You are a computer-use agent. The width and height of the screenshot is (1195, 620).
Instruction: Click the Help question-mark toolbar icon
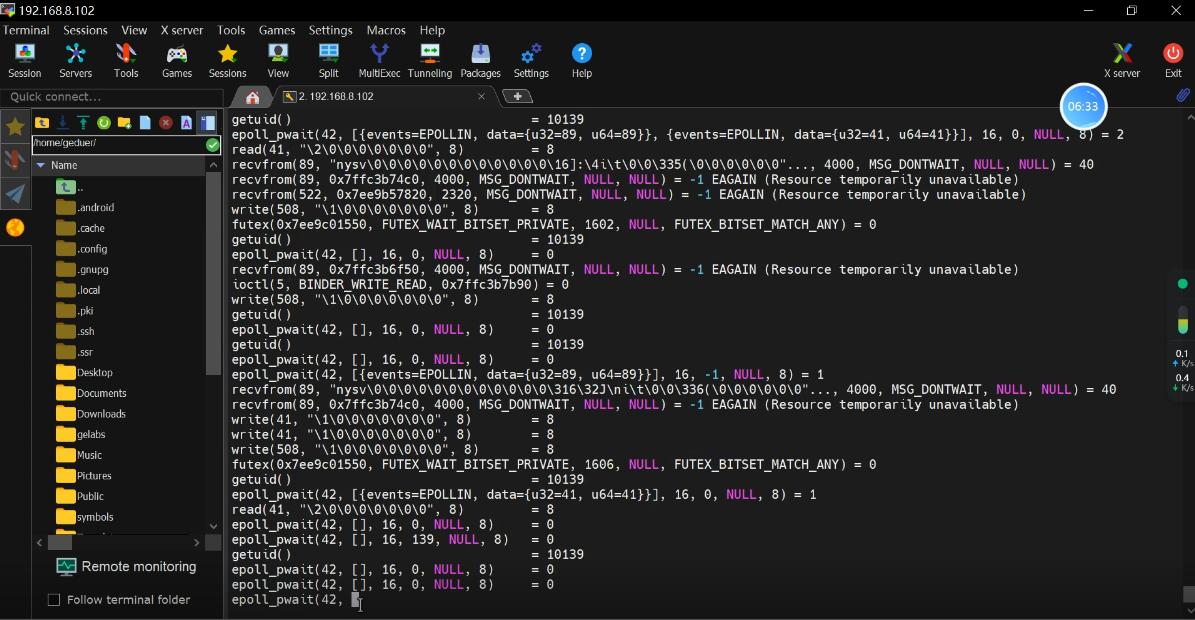coord(581,60)
